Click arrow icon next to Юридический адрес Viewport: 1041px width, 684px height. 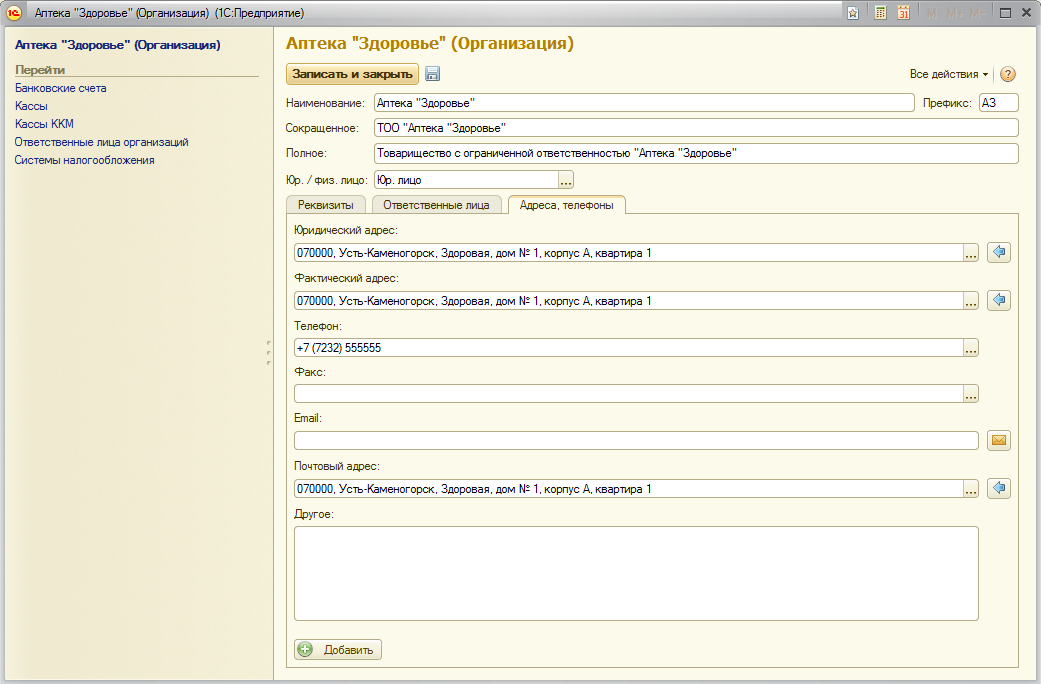pos(998,252)
